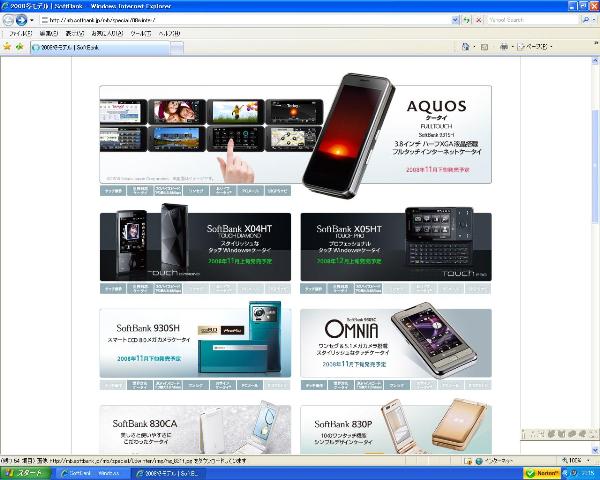The width and height of the screenshot is (600, 480).
Task: Click the gold 830P flip phone image
Action: (x=459, y=424)
